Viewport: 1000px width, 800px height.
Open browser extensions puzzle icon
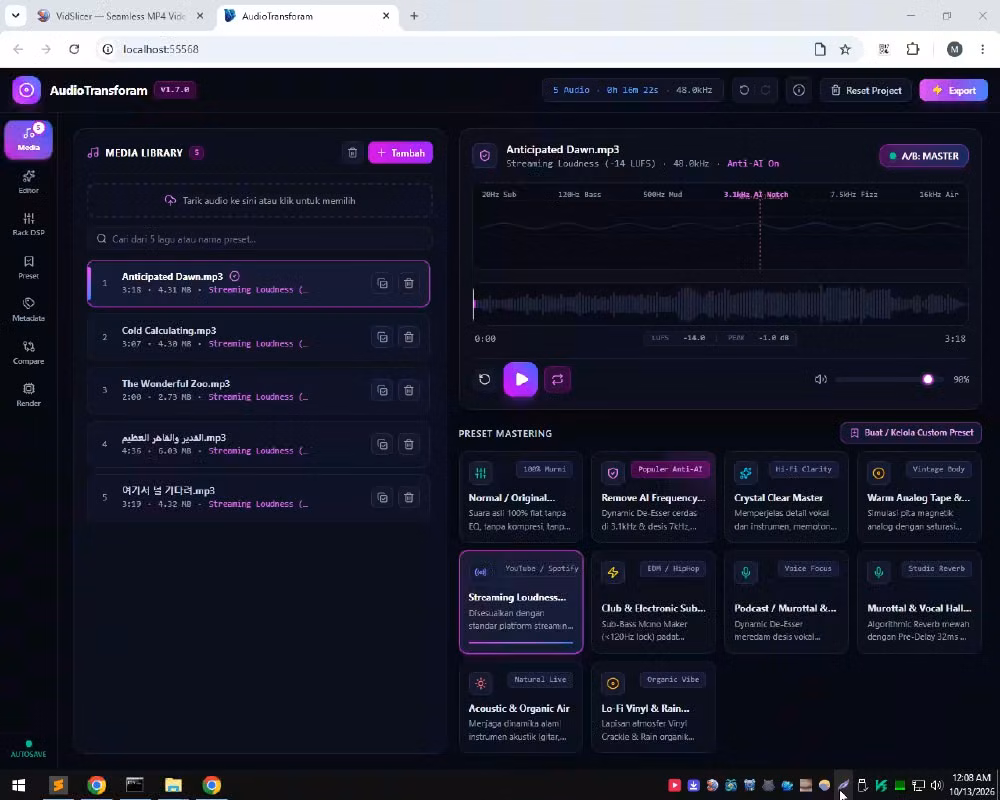pyautogui.click(x=913, y=49)
